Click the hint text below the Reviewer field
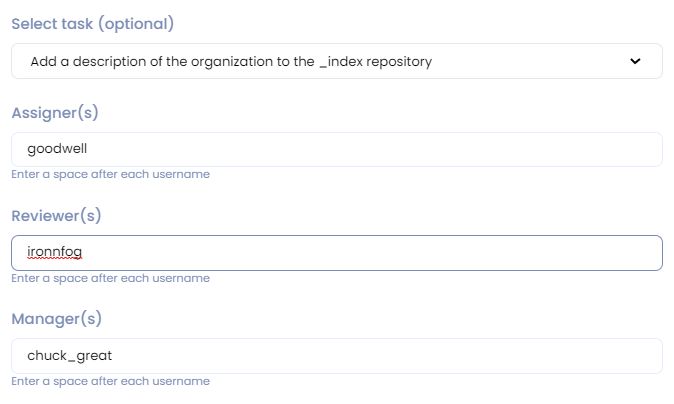This screenshot has height=404, width=674. click(x=110, y=278)
